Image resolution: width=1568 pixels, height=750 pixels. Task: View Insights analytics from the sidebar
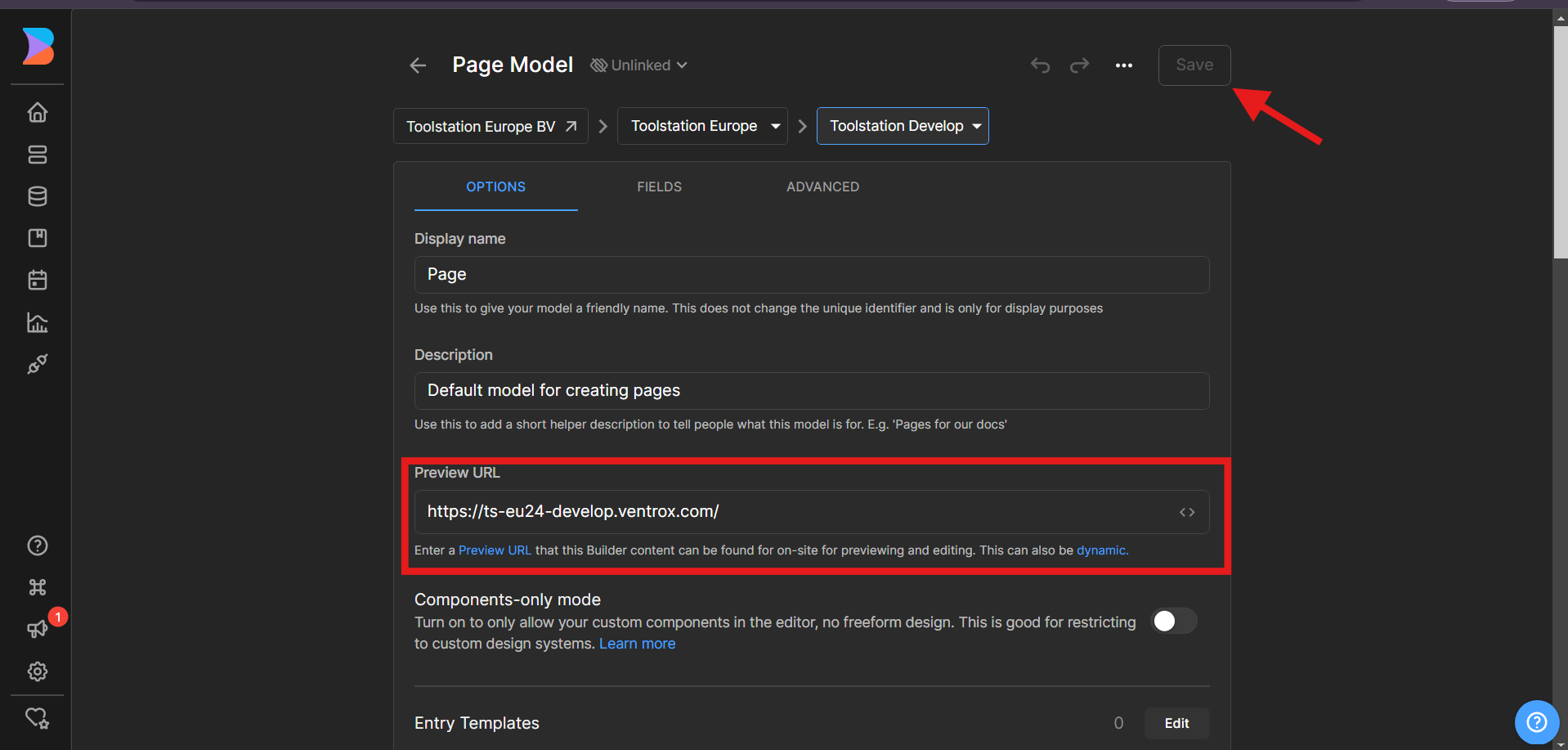[x=38, y=322]
